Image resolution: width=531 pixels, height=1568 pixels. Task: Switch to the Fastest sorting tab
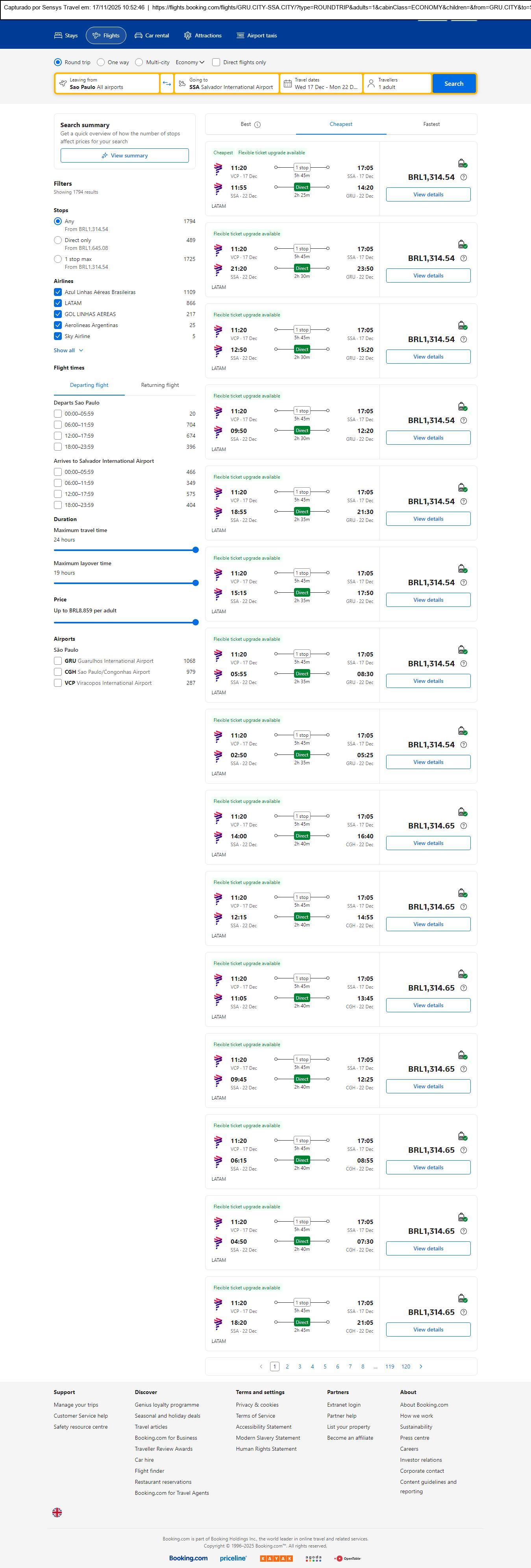coord(431,124)
